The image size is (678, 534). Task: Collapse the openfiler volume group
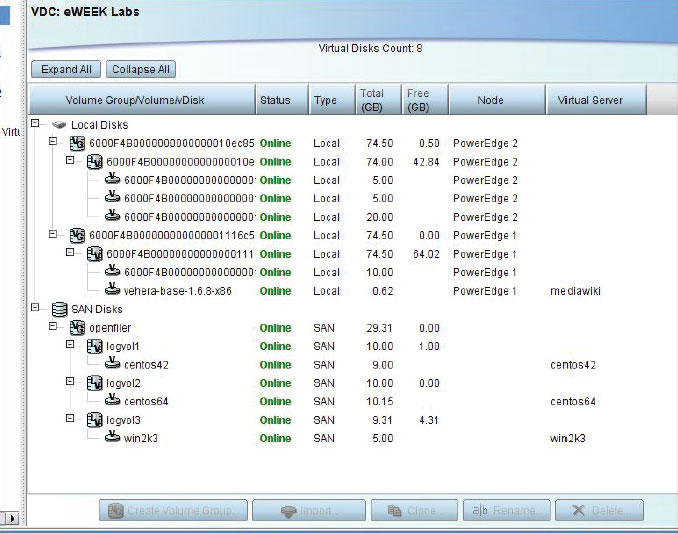53,328
